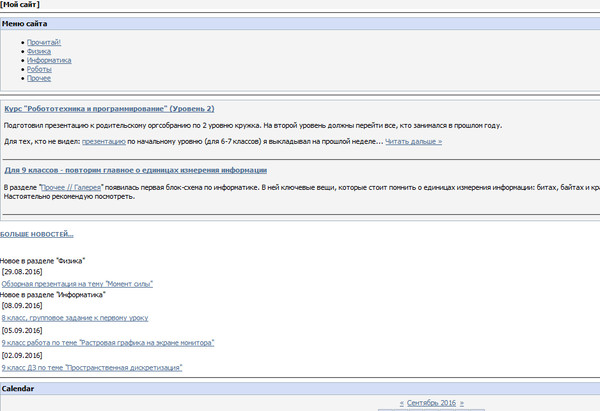Screen dimensions: 600x411
Task: Select date text 29.08.2016
Action: point(22,272)
